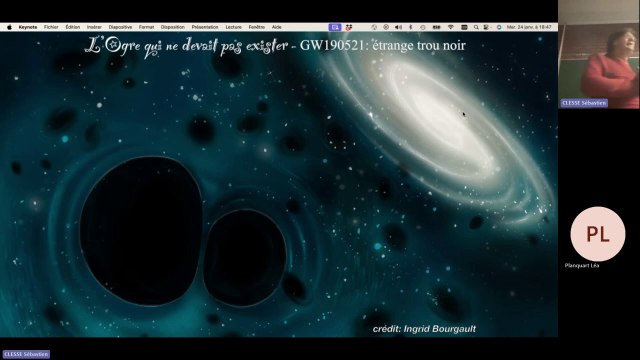Open the Présentation menu

click(x=205, y=27)
